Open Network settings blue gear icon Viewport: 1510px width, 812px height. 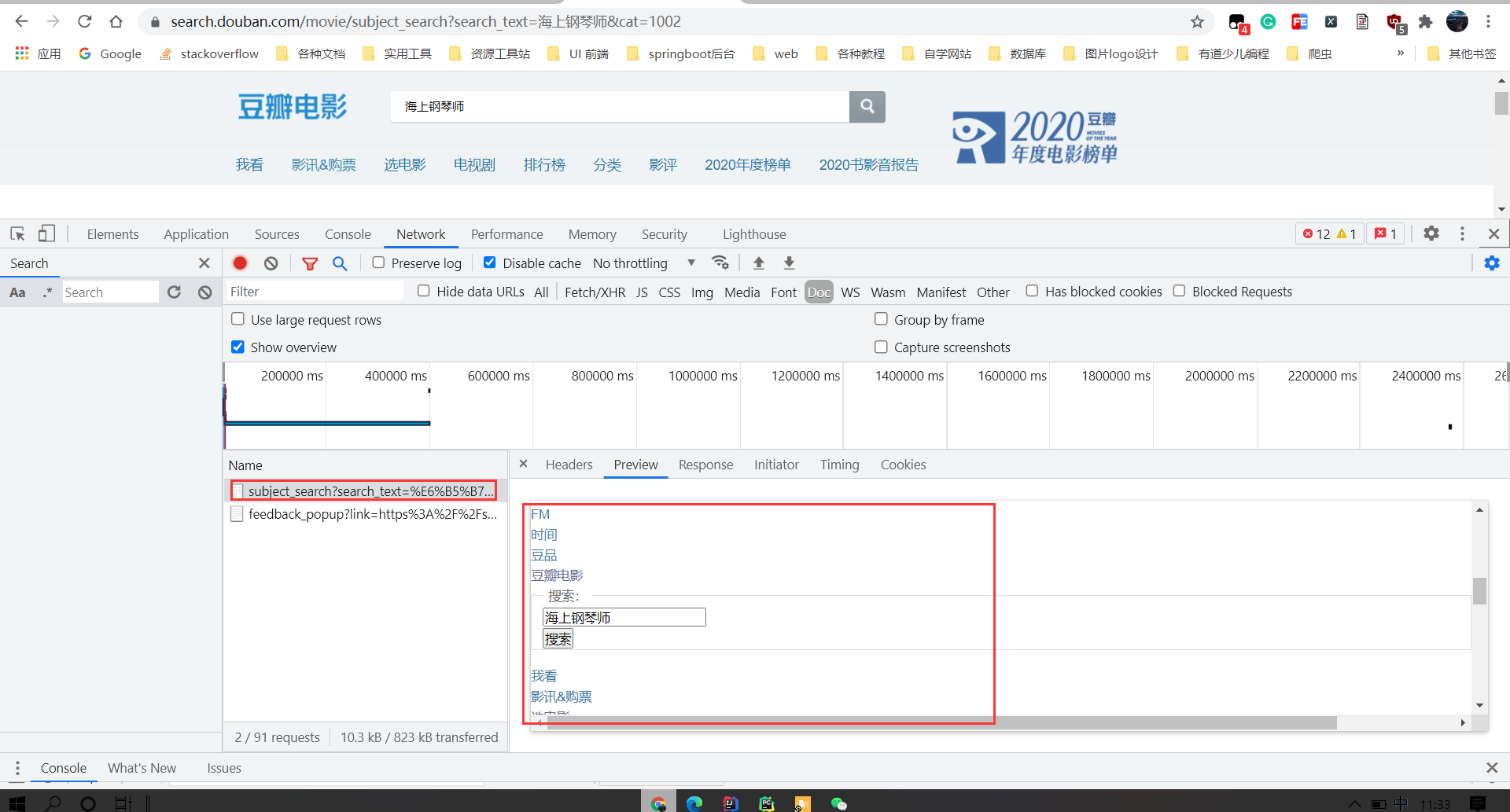tap(1492, 263)
